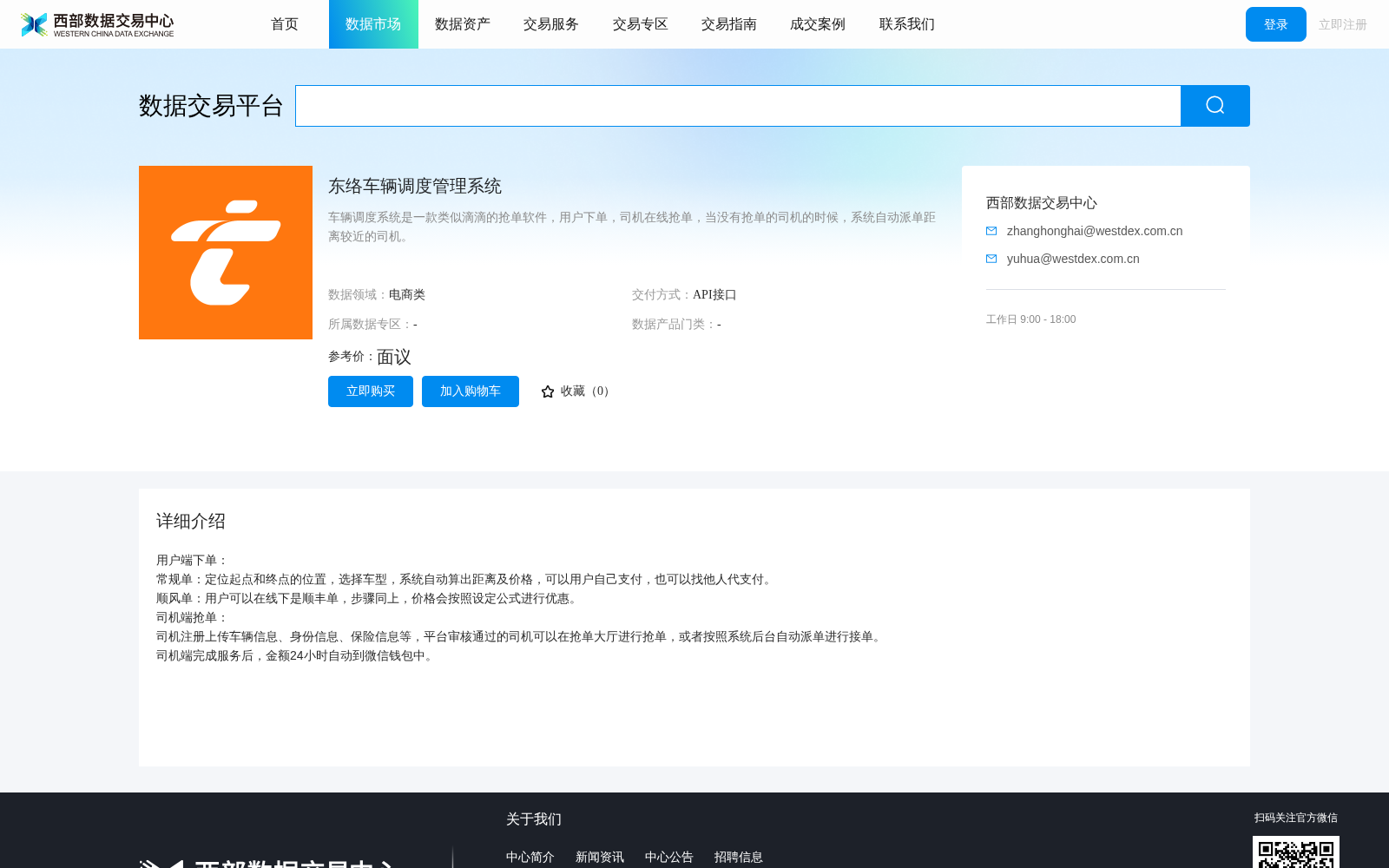Click the 工作日 9:00 - 18:00 hours text
The height and width of the screenshot is (868, 1389).
pos(1031,319)
